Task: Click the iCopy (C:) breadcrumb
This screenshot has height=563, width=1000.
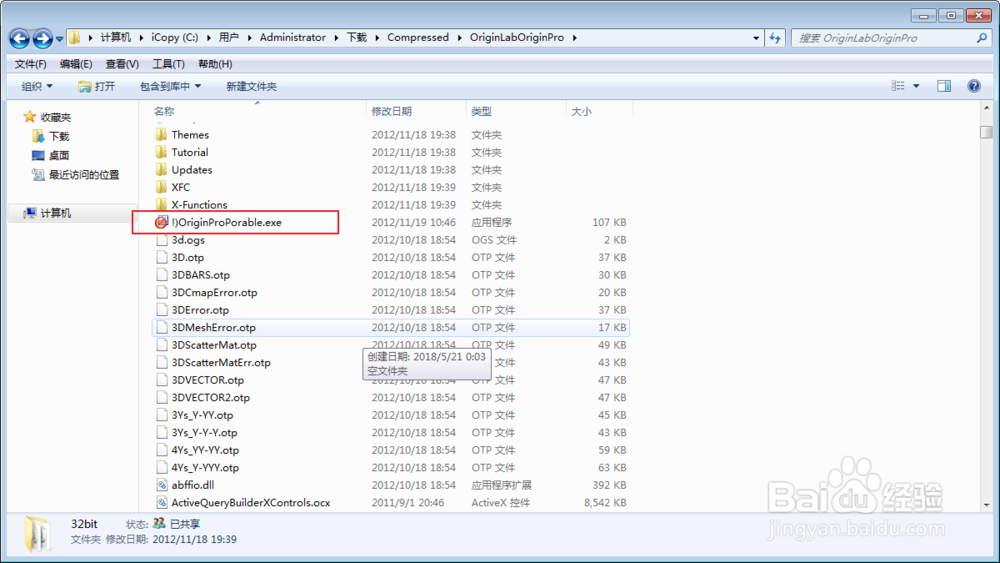Action: coord(175,38)
